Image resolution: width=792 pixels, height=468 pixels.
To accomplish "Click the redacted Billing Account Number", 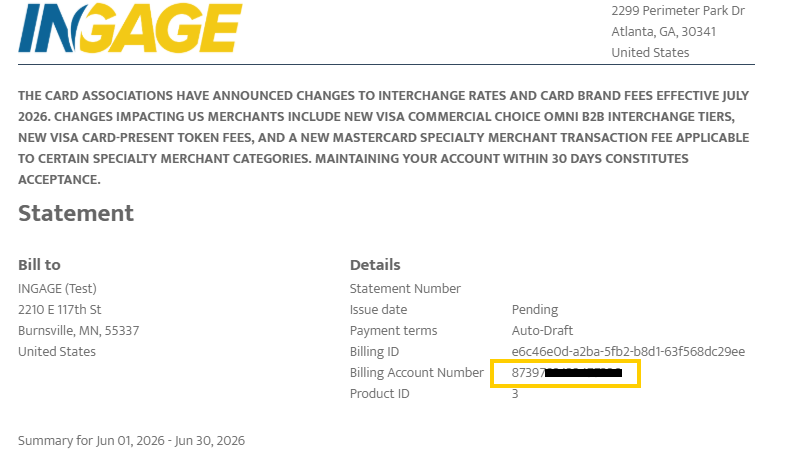I will [567, 373].
